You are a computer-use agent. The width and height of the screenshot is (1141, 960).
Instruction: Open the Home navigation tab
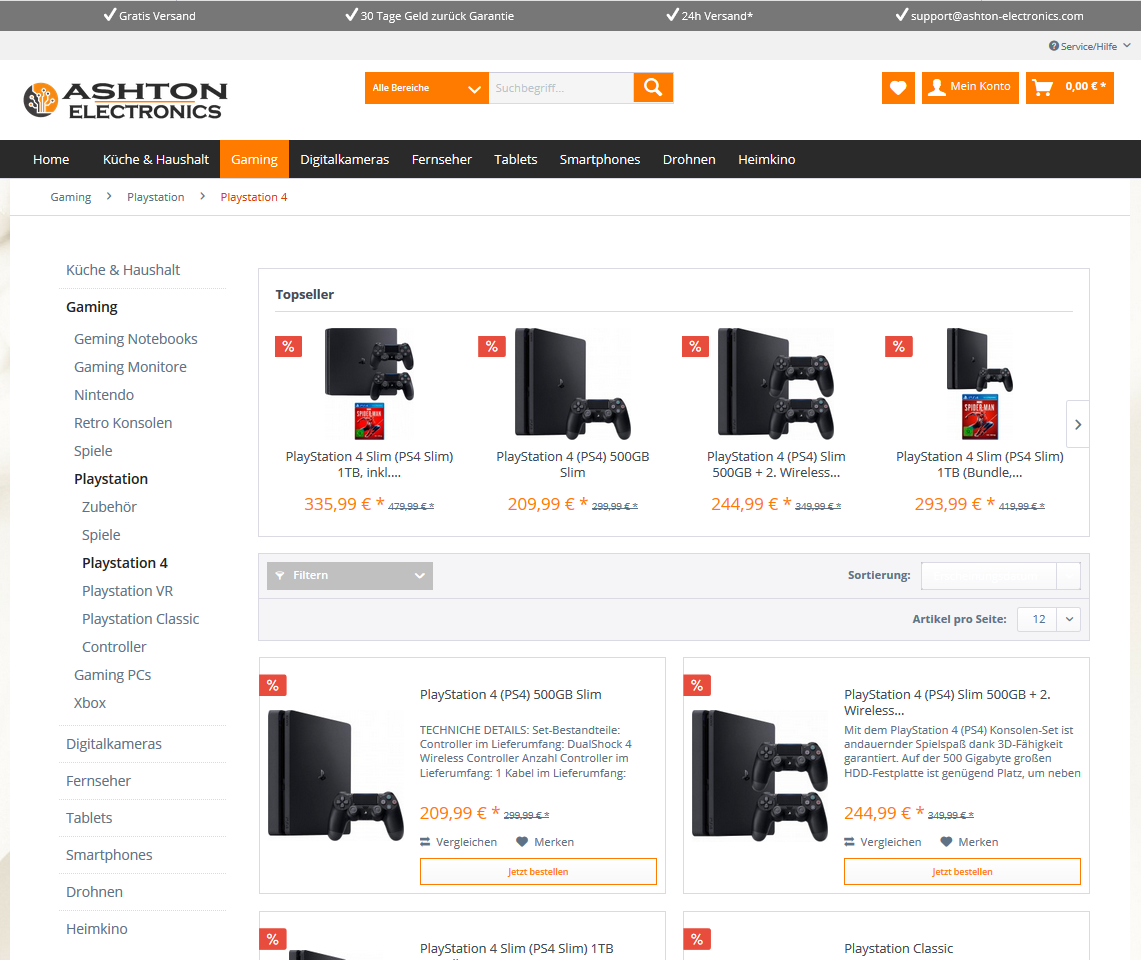coord(51,159)
